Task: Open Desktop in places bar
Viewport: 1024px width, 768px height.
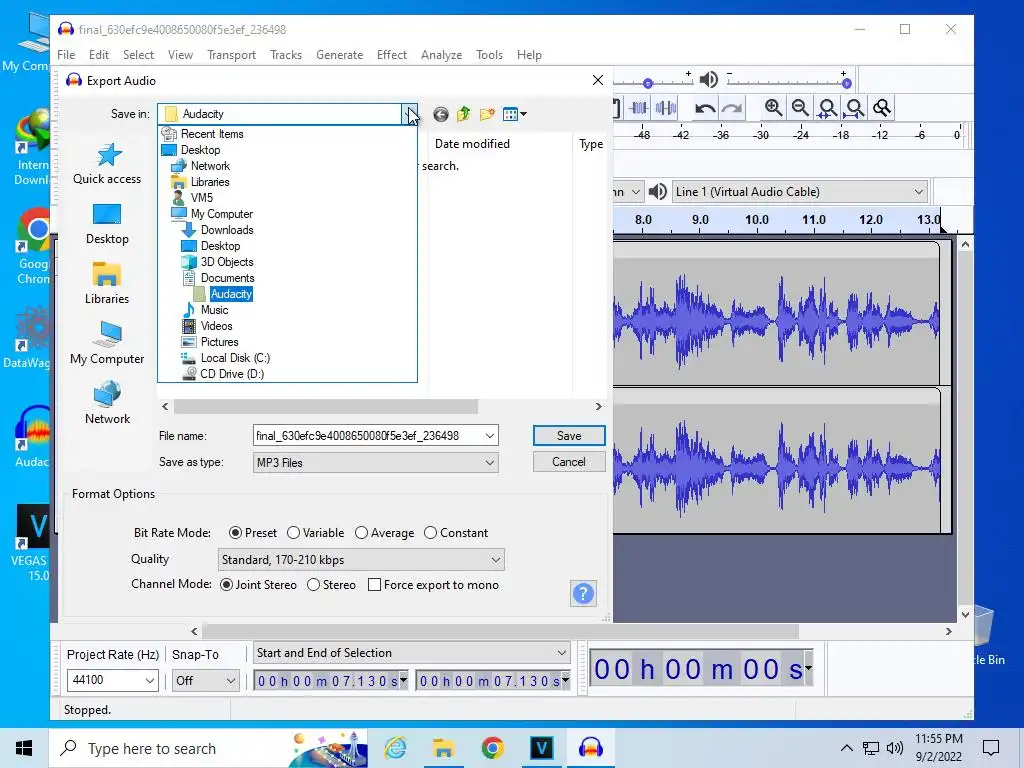Action: pos(107,225)
